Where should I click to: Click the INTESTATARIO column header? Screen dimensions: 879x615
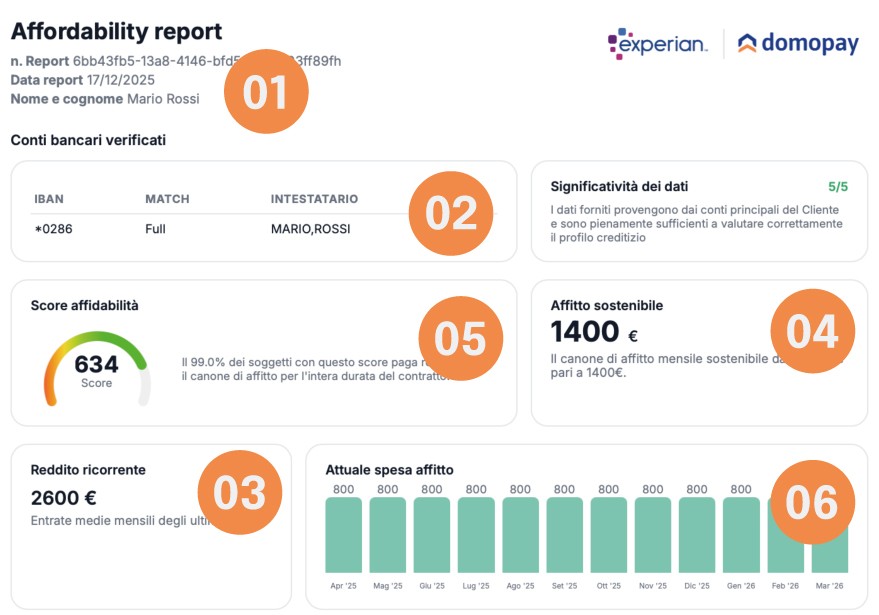314,199
